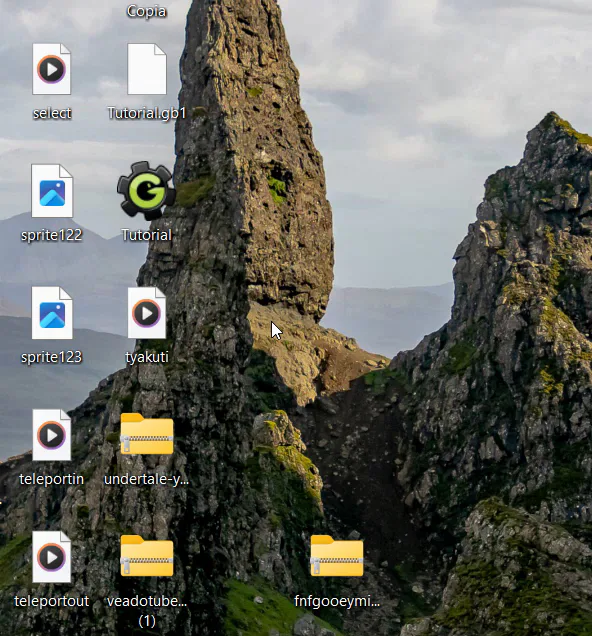
Task: Click the sprite122 image file icon
Action: [x=52, y=191]
